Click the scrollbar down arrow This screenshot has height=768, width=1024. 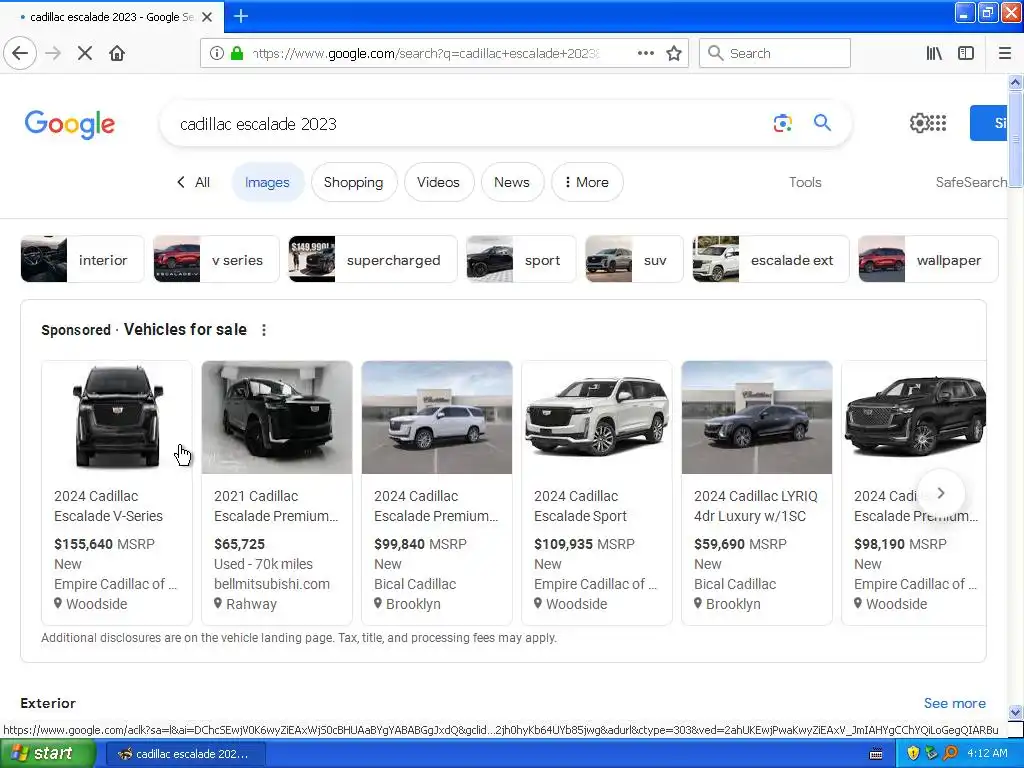coord(1015,712)
